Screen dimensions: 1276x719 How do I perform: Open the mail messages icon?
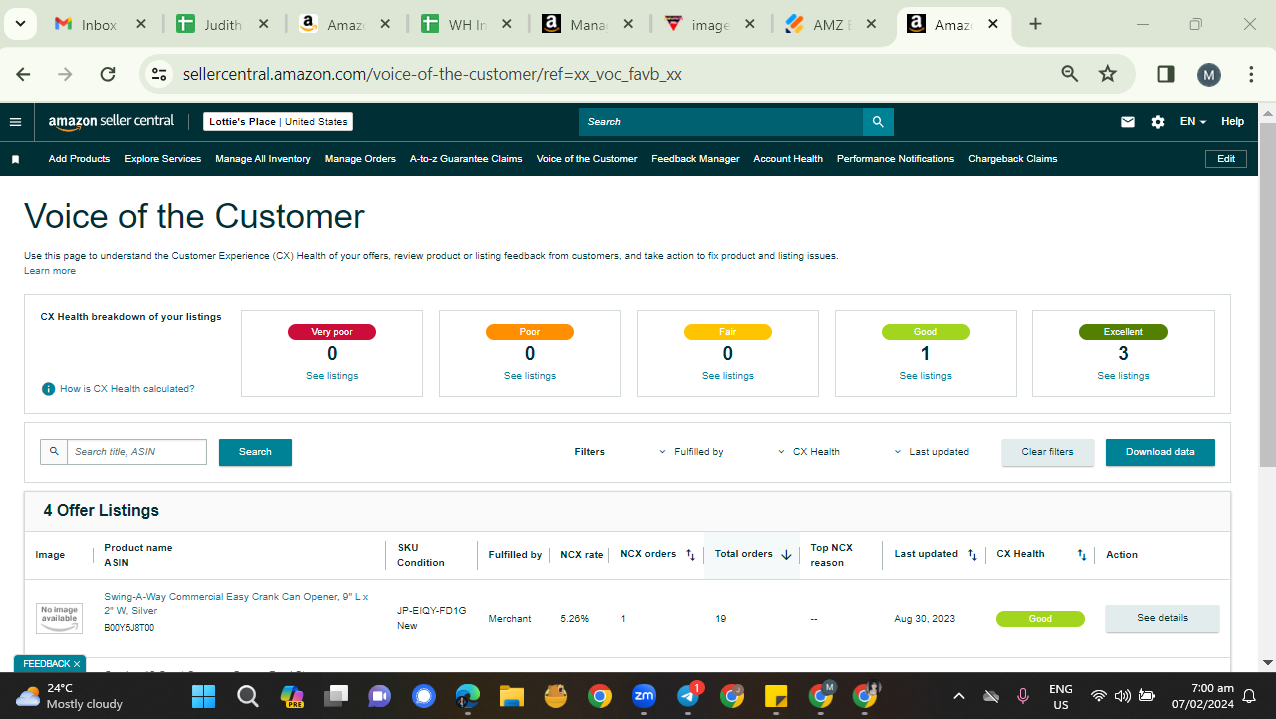coord(1128,122)
